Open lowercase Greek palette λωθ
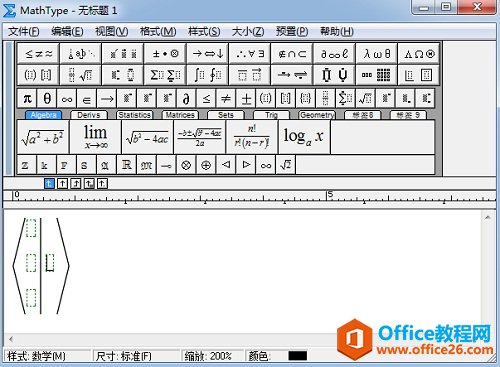Viewport: 500px width, 367px height. click(x=377, y=54)
